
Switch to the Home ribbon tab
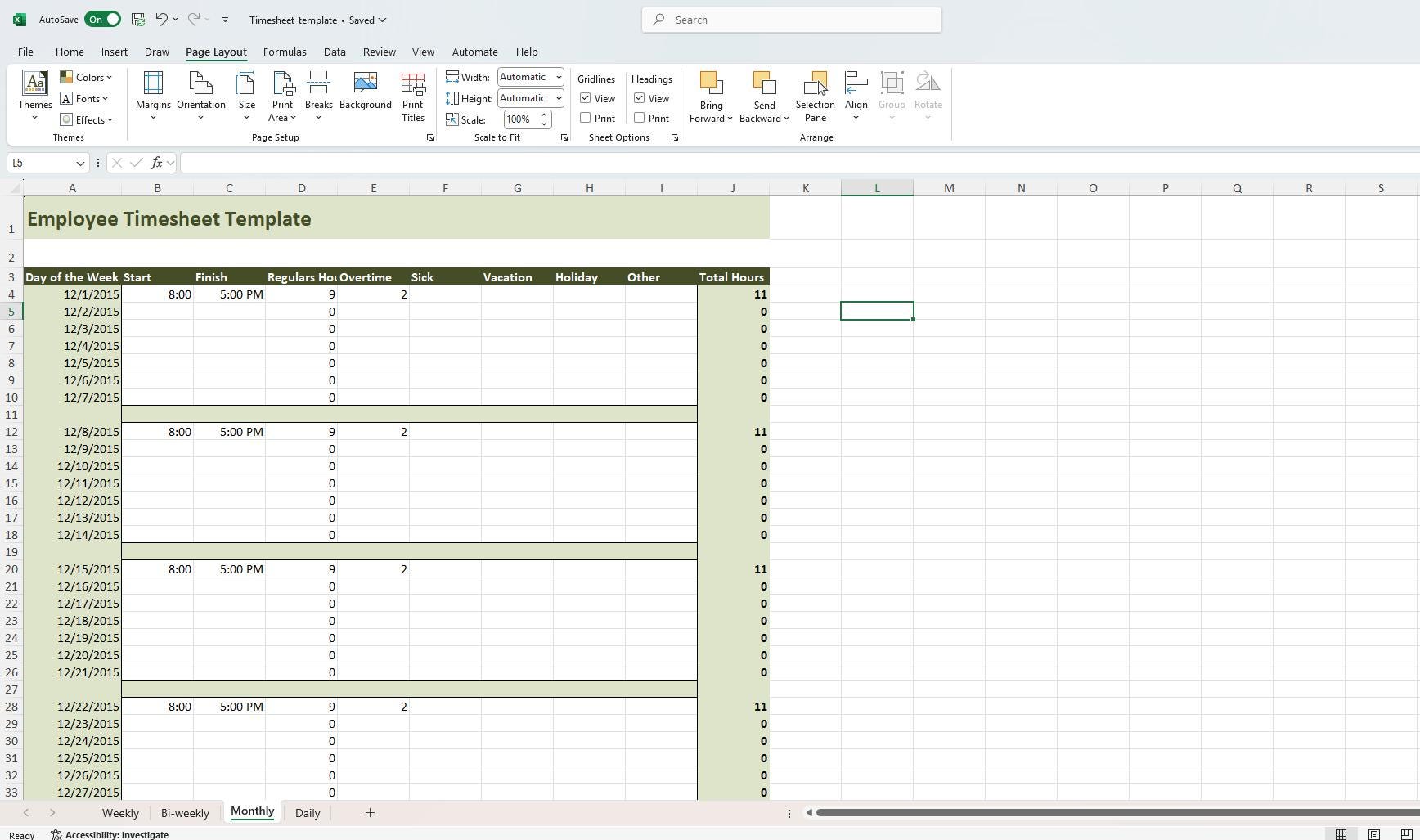70,52
